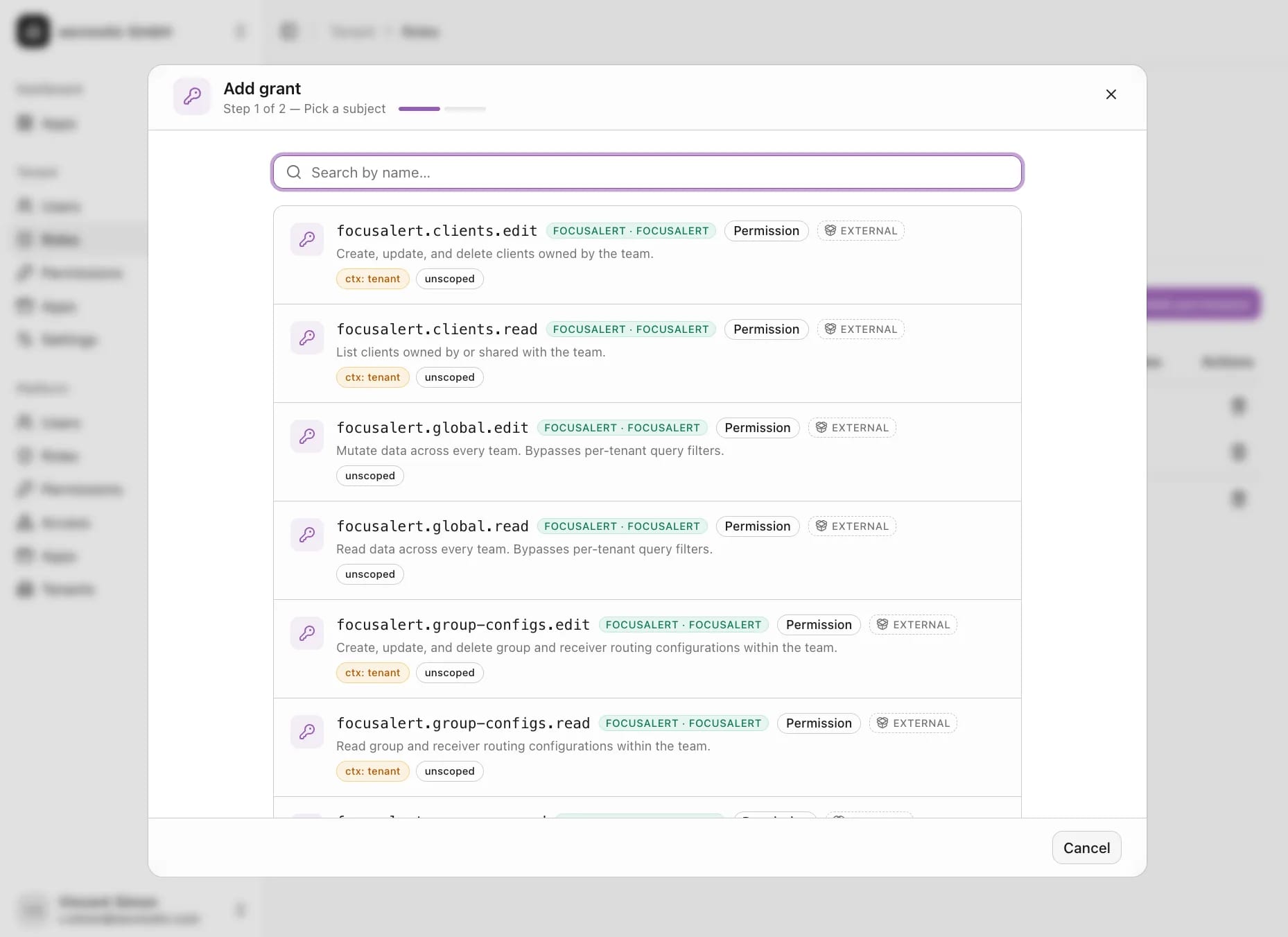Pick focusalert.group-configs.edit description text
This screenshot has width=1288, height=937.
pos(586,648)
